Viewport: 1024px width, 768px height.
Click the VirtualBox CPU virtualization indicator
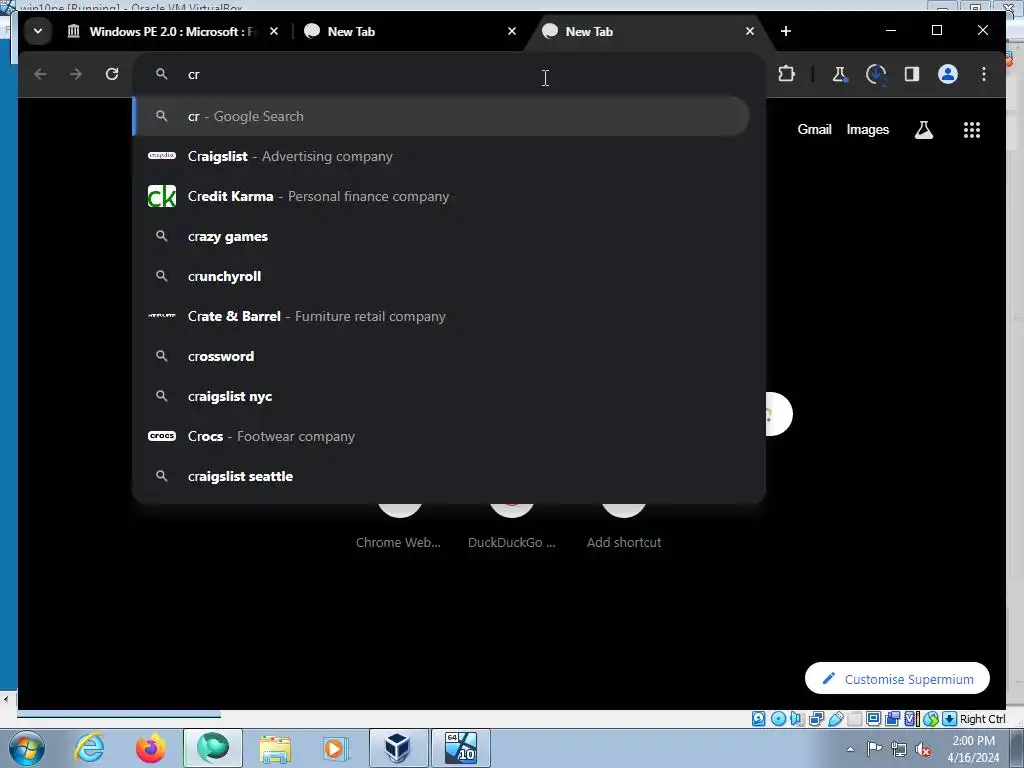(910, 719)
